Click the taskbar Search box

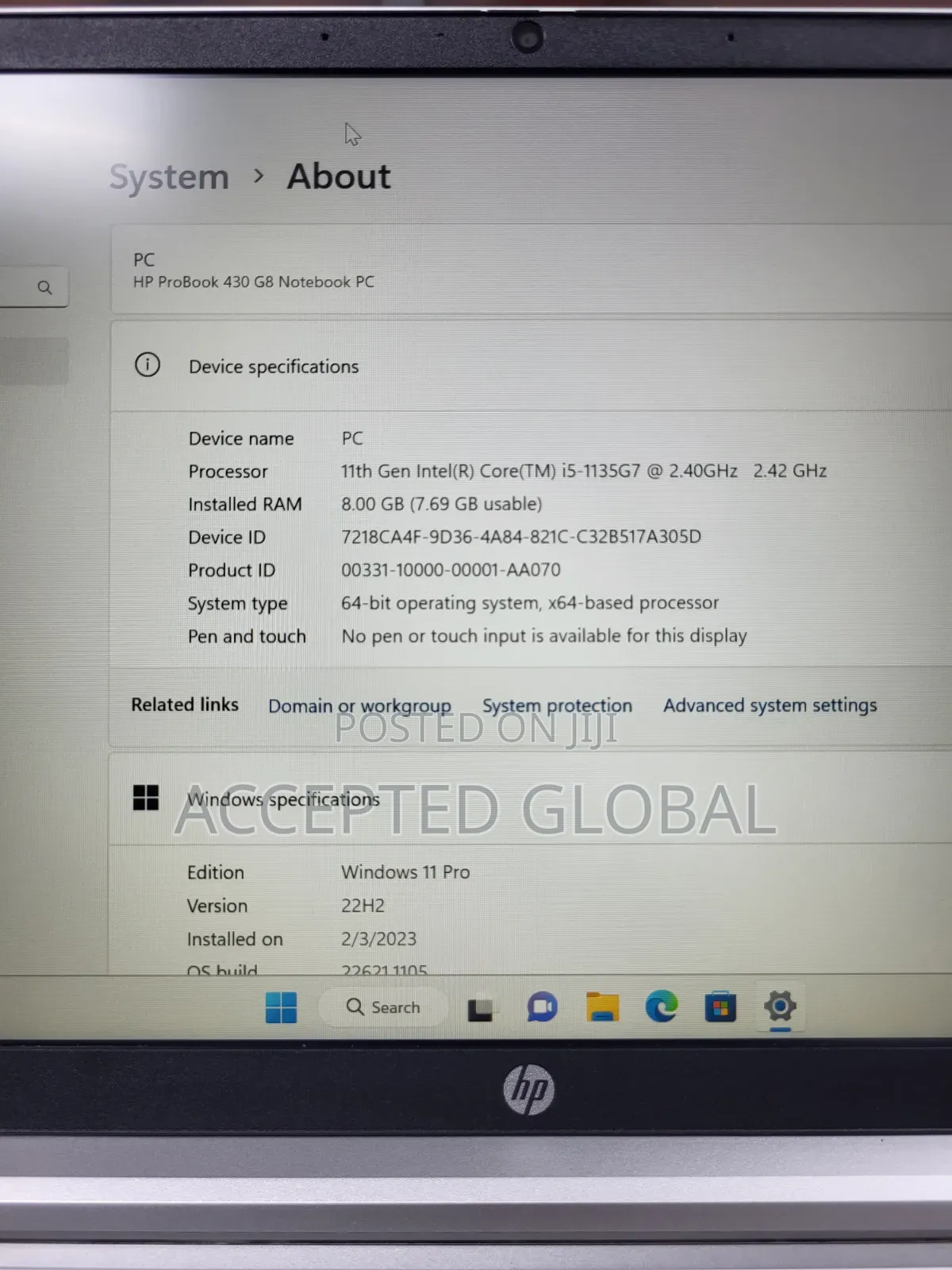point(383,1007)
